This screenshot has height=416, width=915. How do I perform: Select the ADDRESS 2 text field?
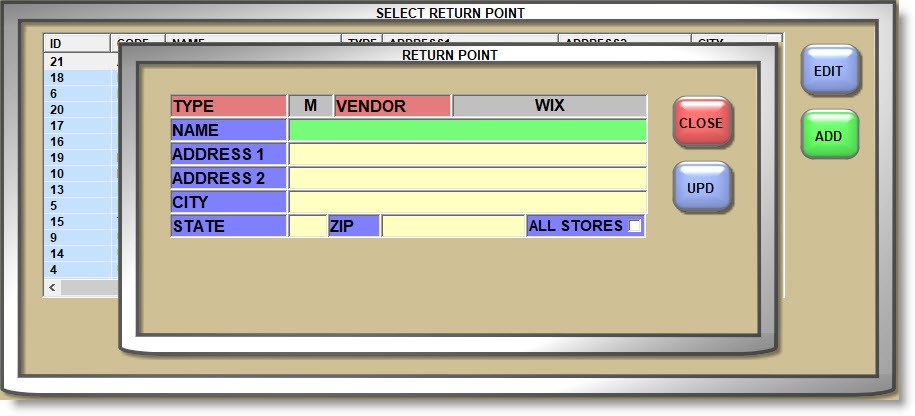467,178
